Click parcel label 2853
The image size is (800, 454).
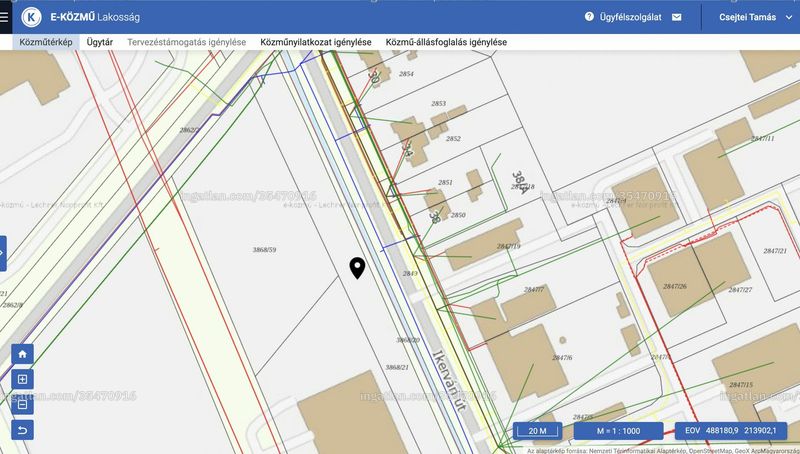pos(438,104)
